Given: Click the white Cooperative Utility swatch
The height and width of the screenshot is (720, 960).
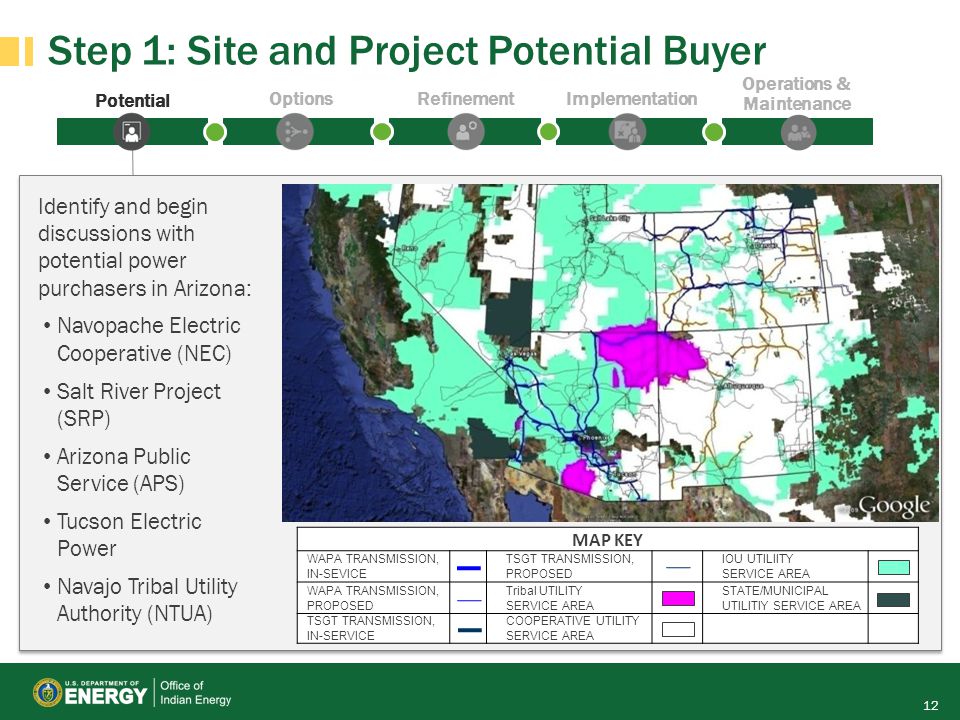Looking at the screenshot, I should (x=678, y=629).
